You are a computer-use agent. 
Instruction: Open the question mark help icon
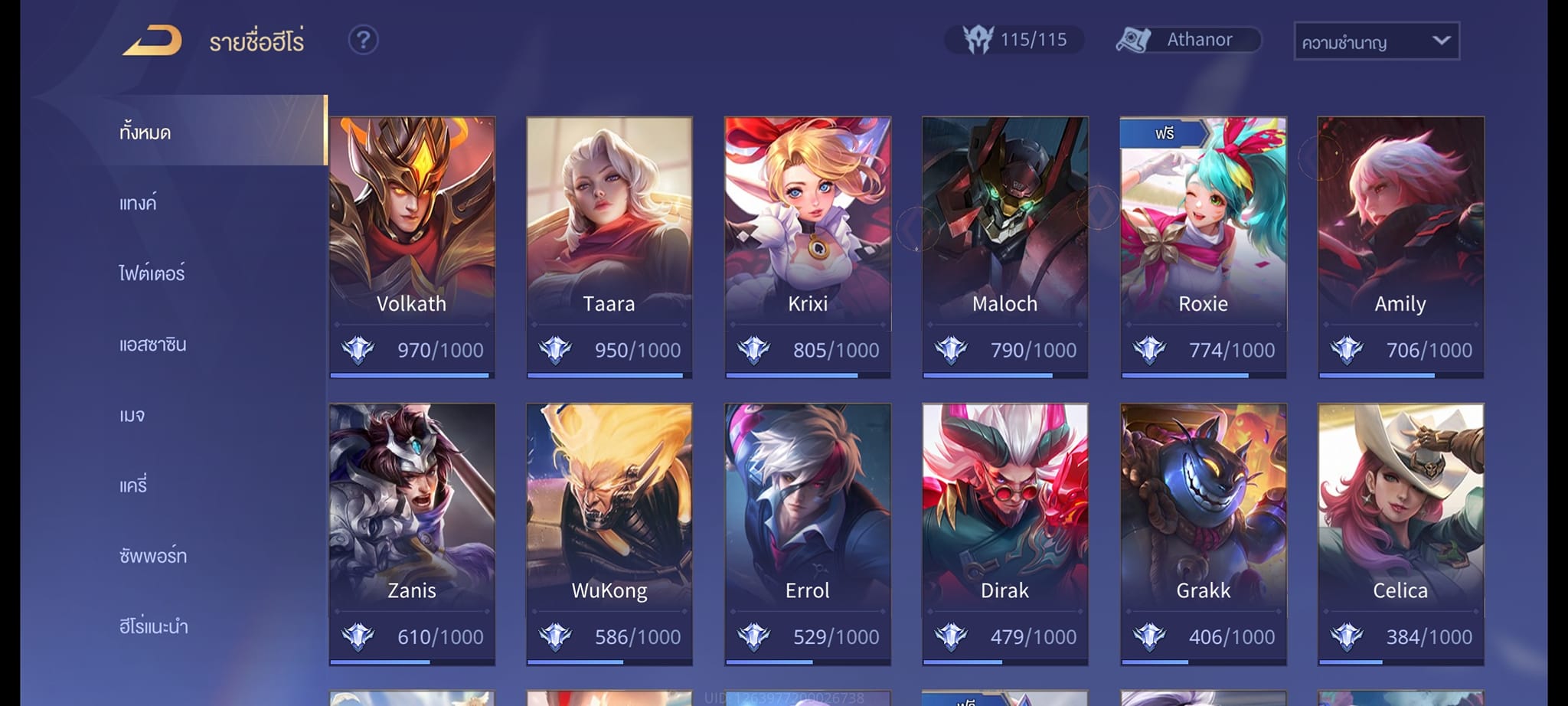point(363,40)
